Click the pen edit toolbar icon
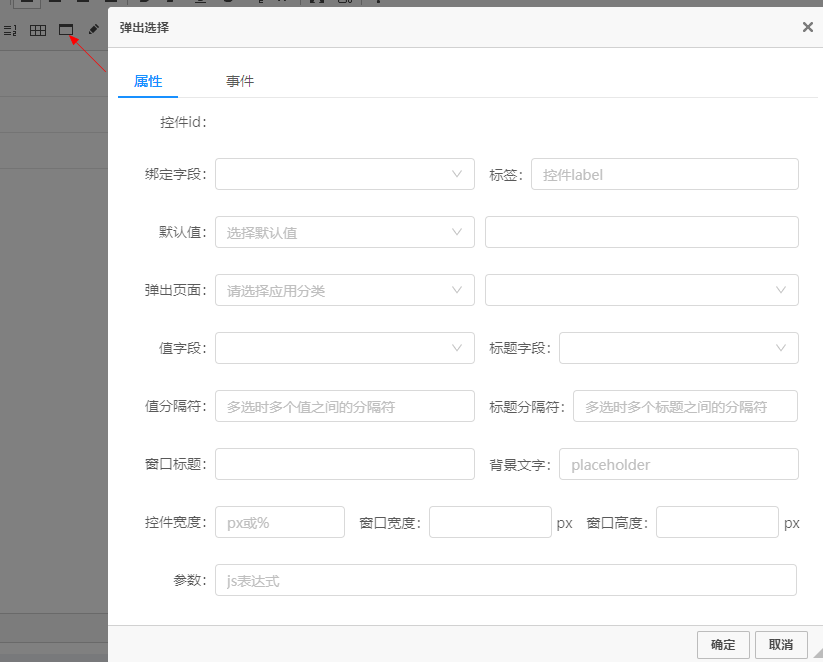Image resolution: width=823 pixels, height=662 pixels. pos(93,29)
